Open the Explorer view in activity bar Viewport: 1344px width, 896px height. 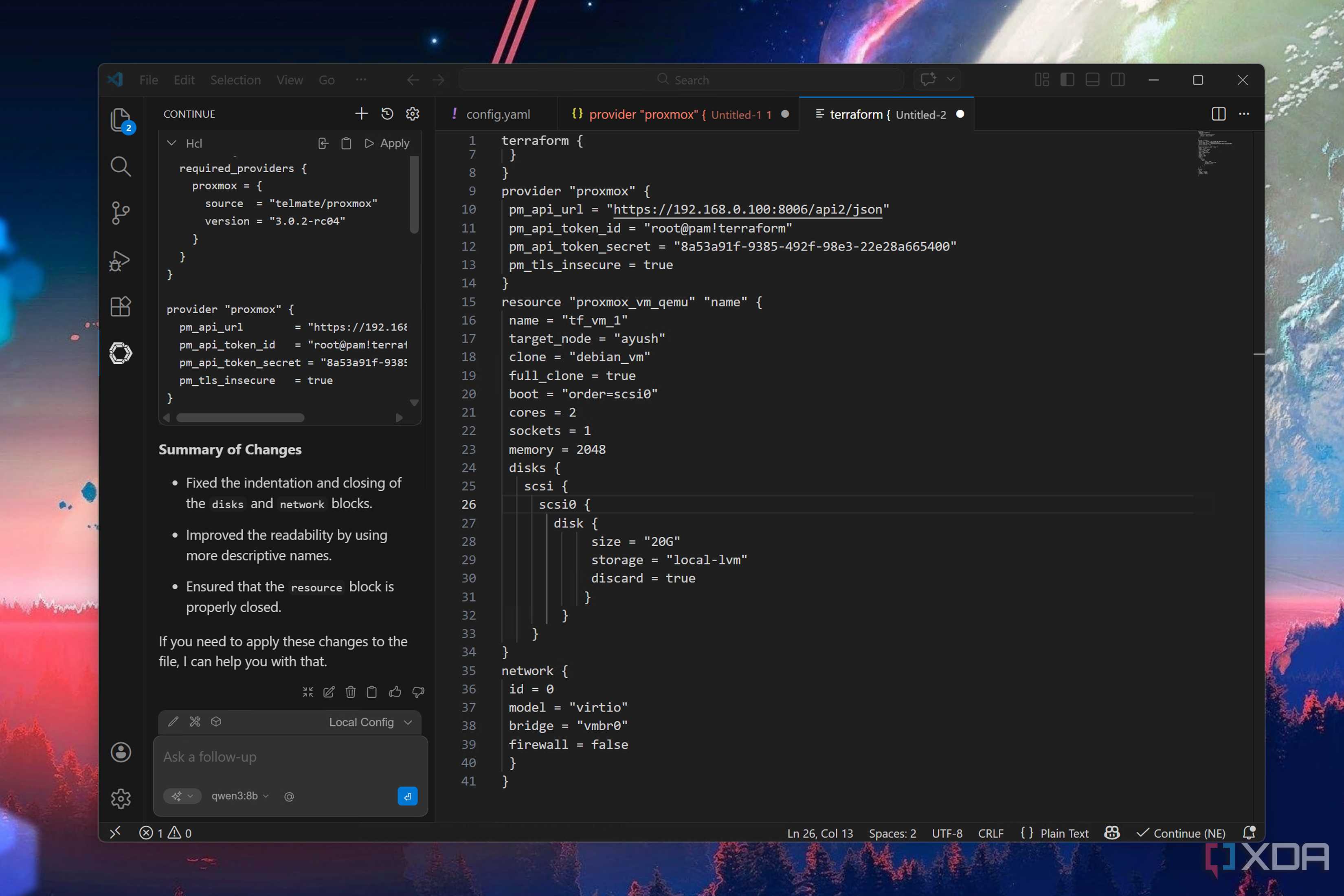coord(121,120)
